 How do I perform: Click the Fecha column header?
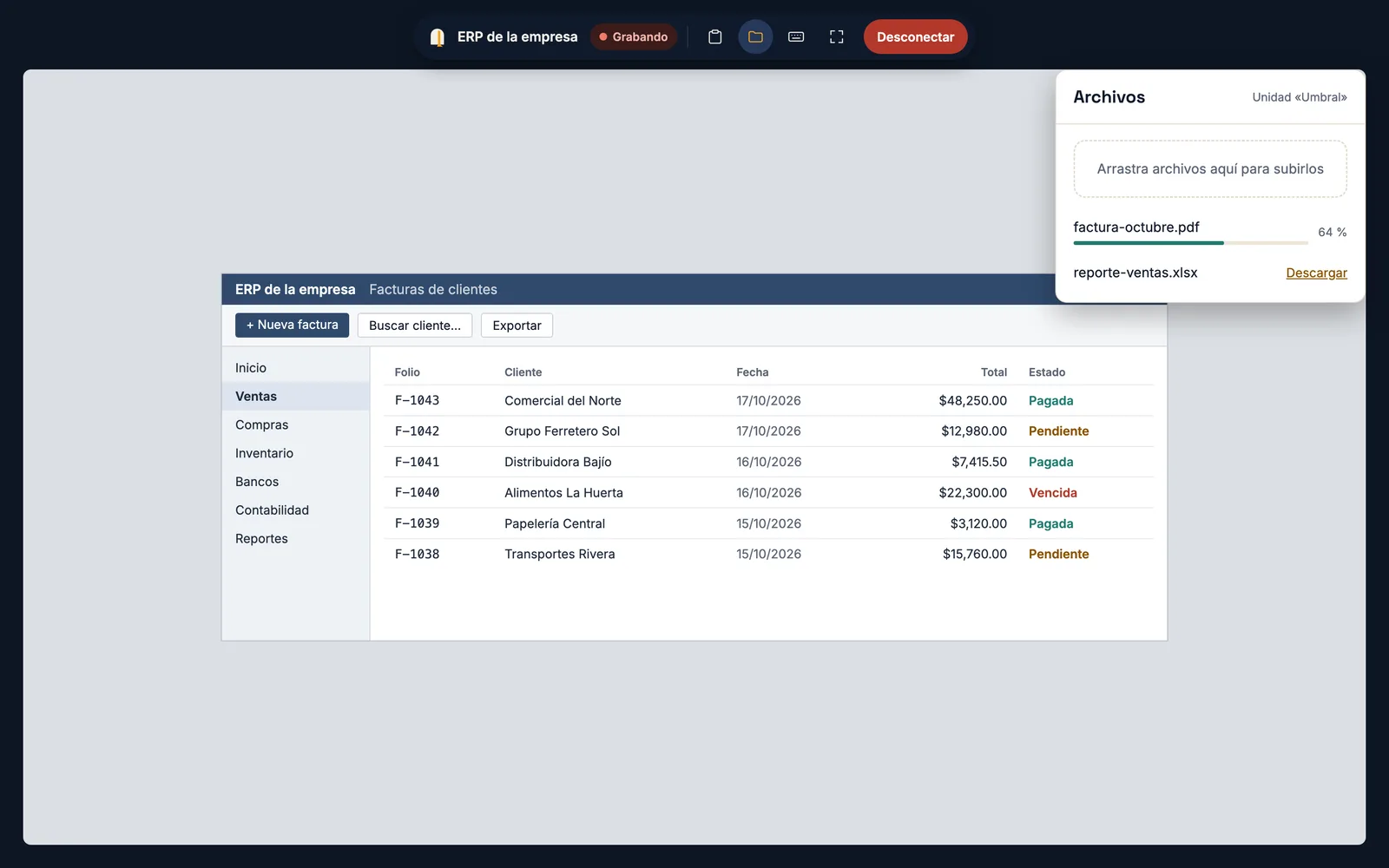point(752,372)
